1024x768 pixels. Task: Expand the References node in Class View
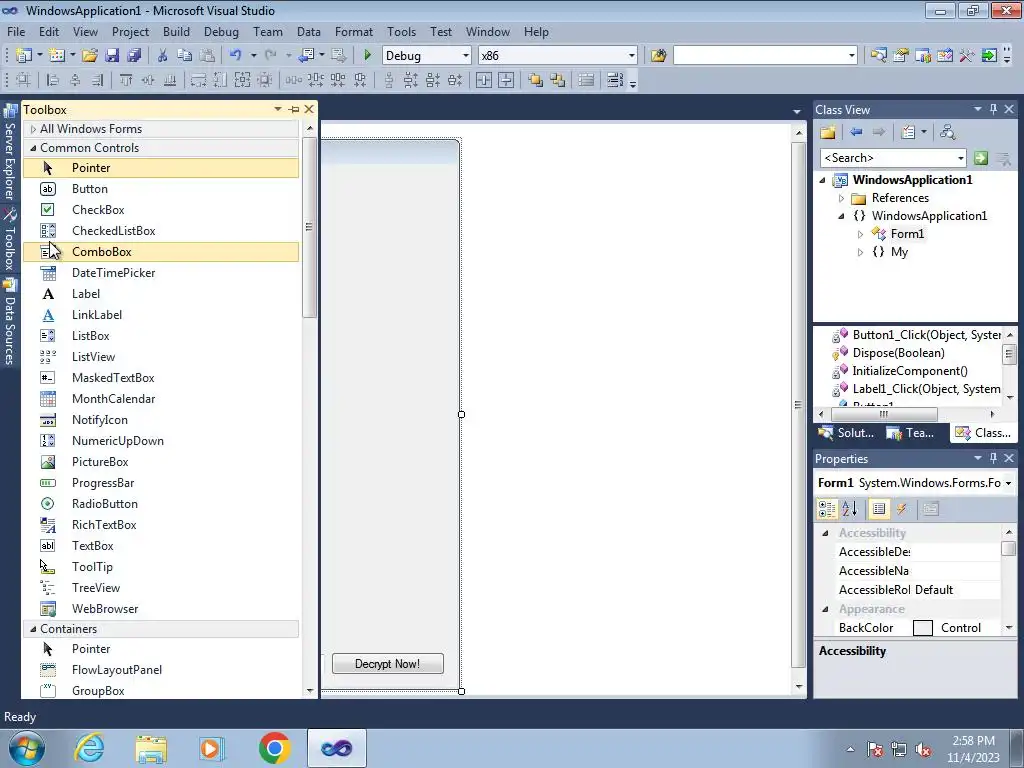click(841, 198)
